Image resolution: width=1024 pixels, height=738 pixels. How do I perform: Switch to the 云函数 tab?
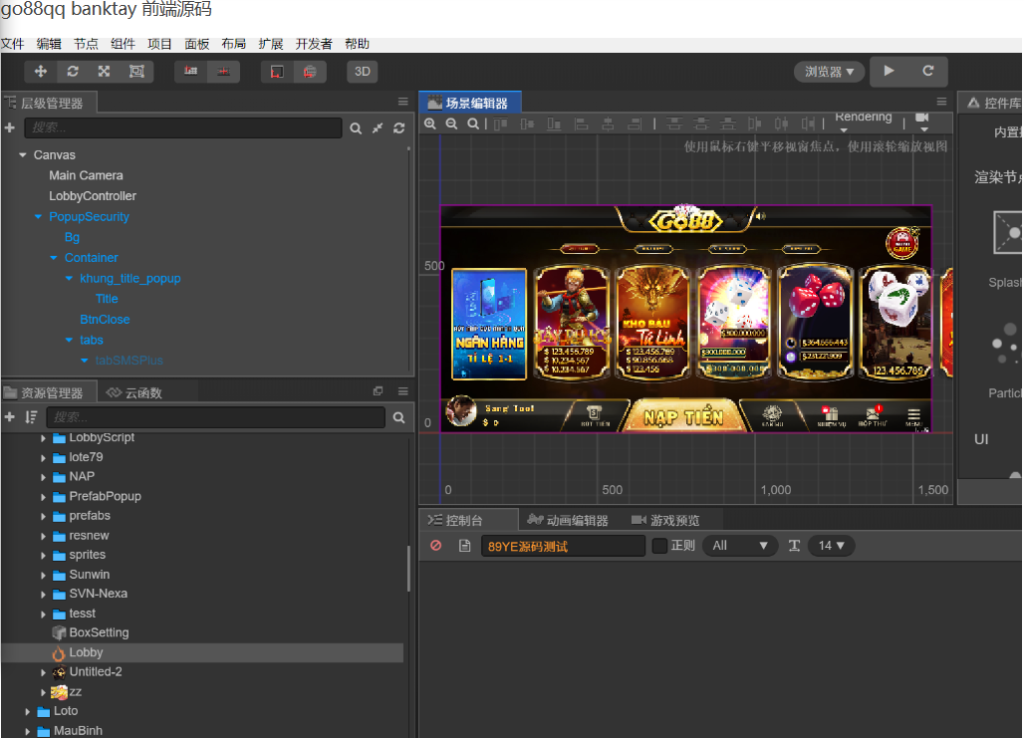pos(135,392)
